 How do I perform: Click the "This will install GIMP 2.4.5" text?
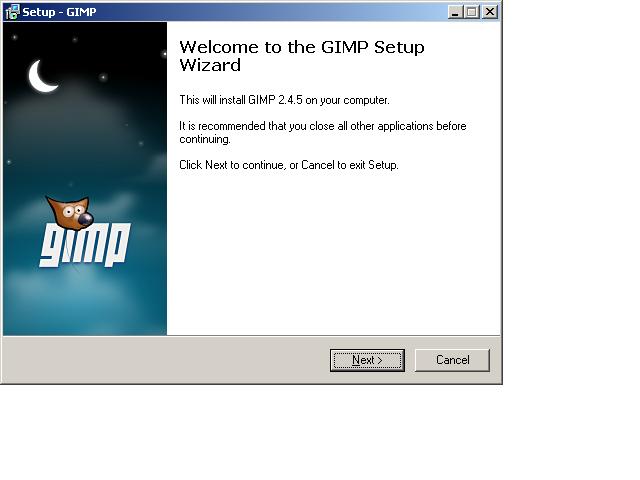coord(283,100)
